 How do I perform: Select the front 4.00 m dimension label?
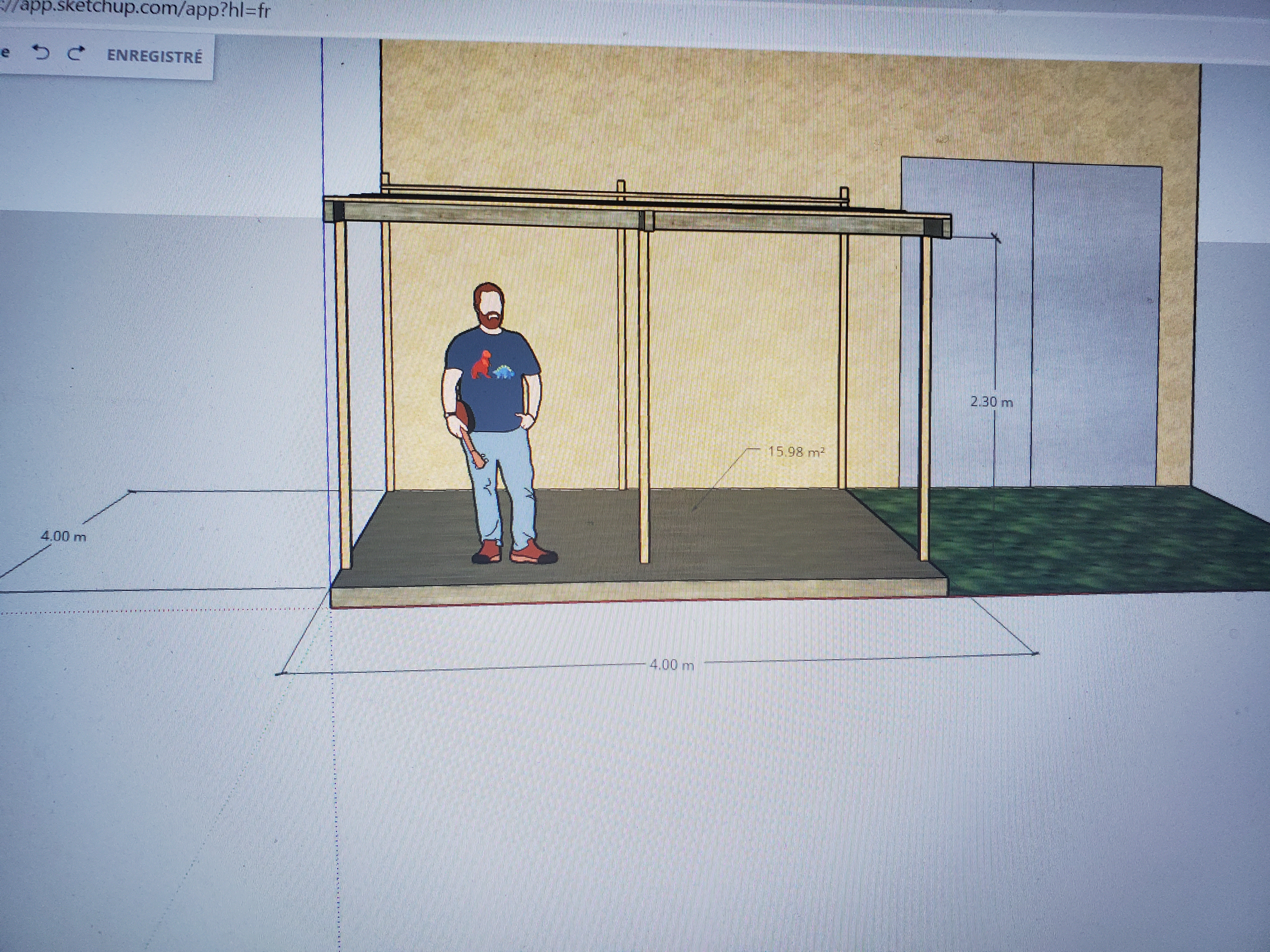671,665
